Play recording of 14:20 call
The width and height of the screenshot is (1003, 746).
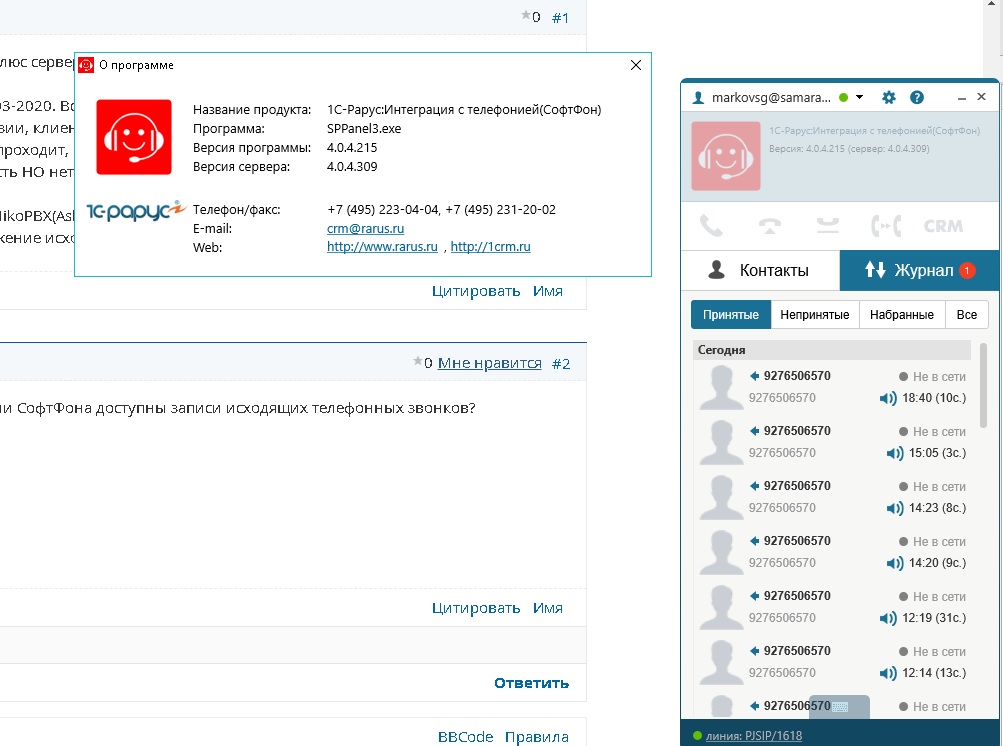894,564
